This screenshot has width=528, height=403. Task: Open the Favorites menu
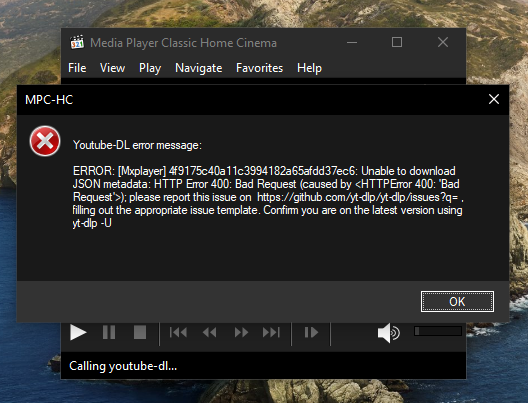[x=259, y=68]
